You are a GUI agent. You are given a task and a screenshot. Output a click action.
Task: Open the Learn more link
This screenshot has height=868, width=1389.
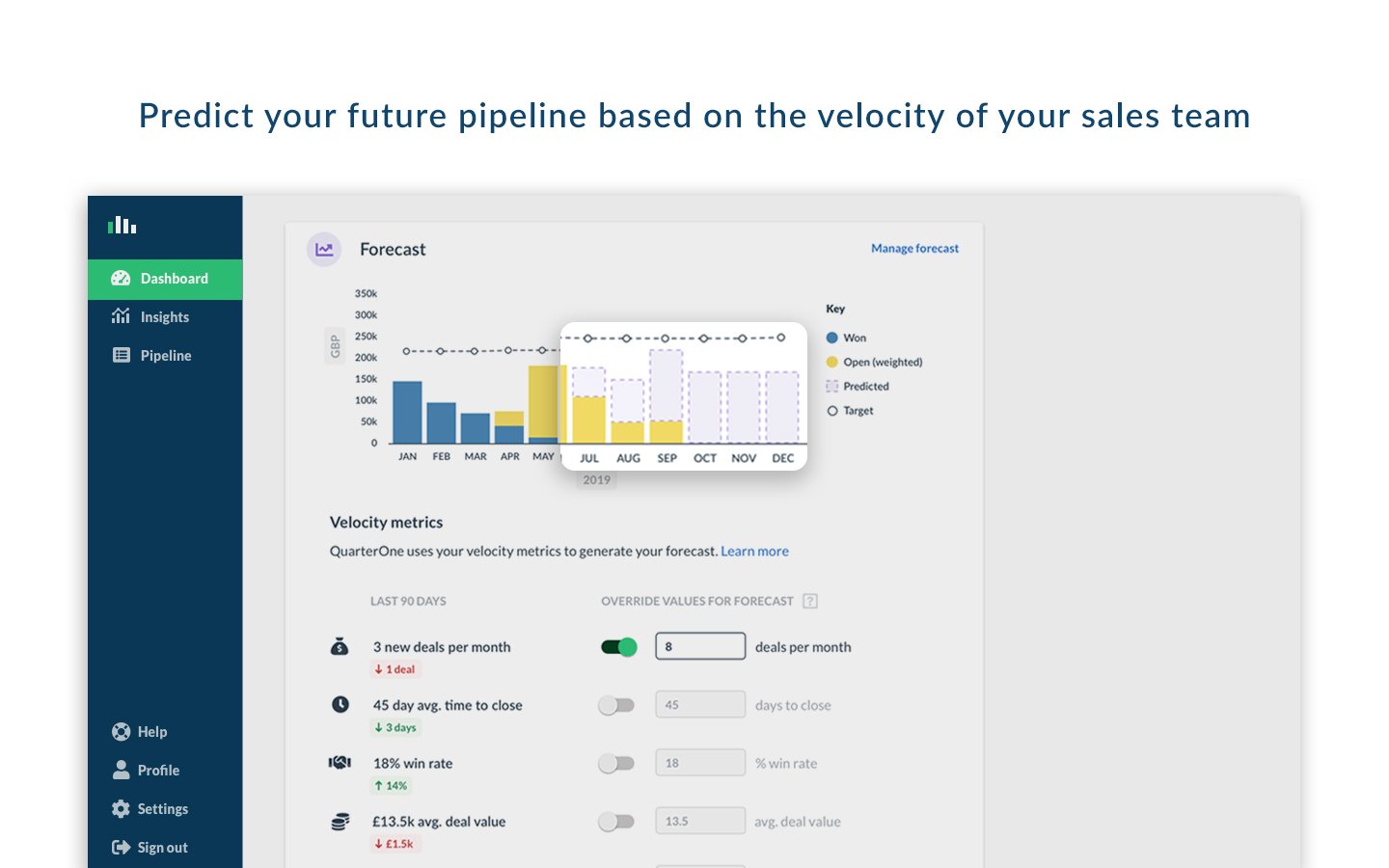(754, 552)
